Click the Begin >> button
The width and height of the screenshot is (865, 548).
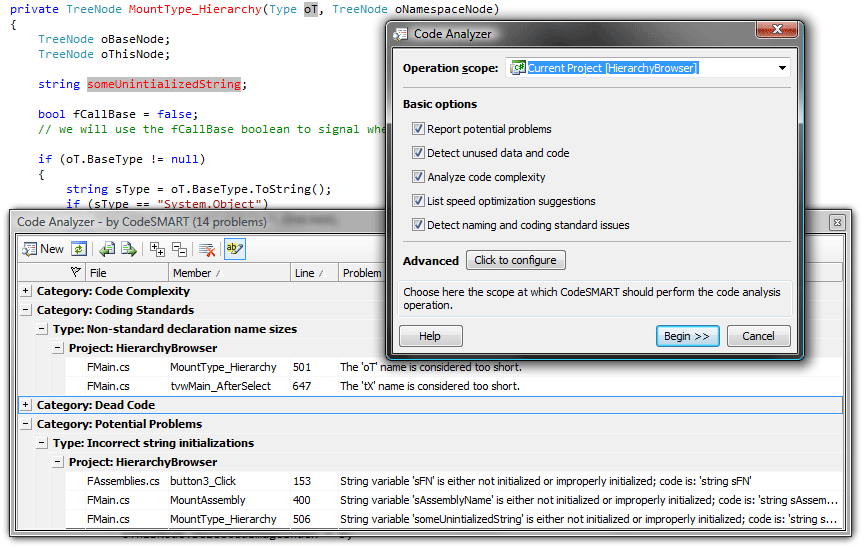click(687, 336)
